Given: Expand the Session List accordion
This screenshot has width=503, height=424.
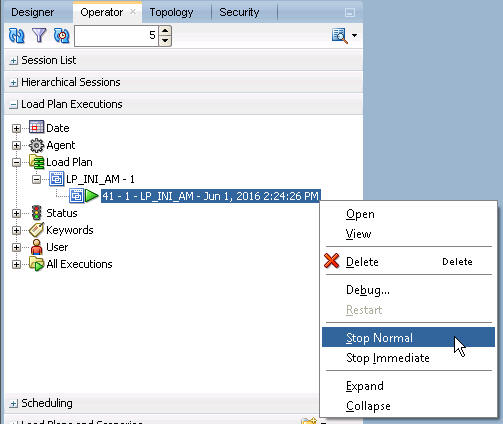Looking at the screenshot, I should click(x=13, y=61).
